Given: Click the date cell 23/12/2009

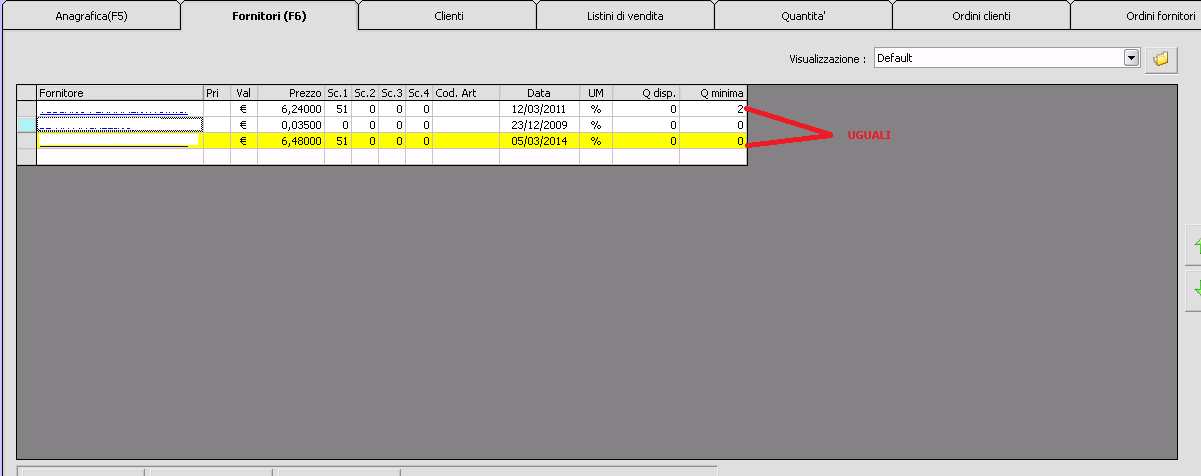Looking at the screenshot, I should [539, 125].
